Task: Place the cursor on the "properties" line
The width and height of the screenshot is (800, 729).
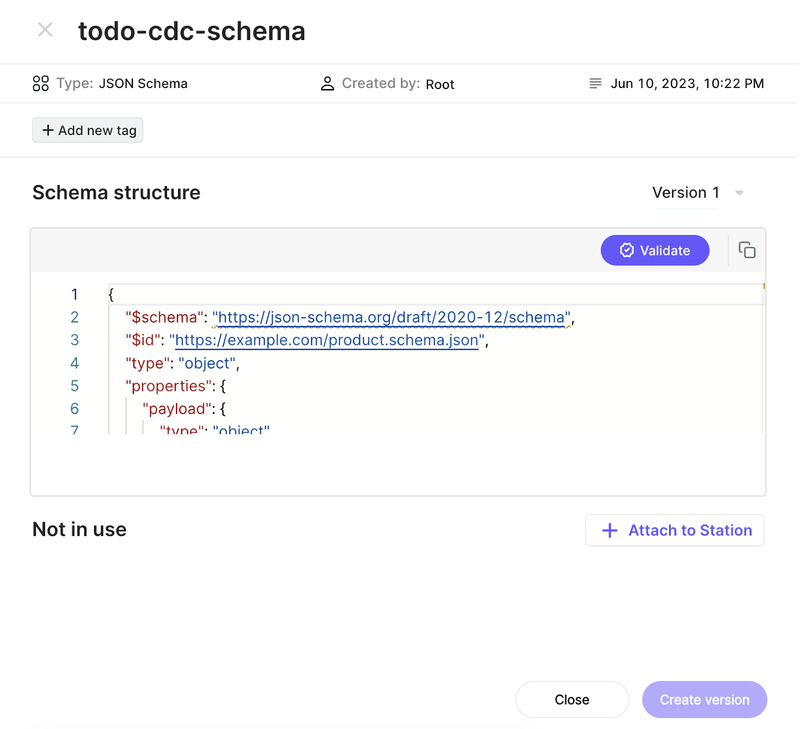Action: pyautogui.click(x=167, y=385)
